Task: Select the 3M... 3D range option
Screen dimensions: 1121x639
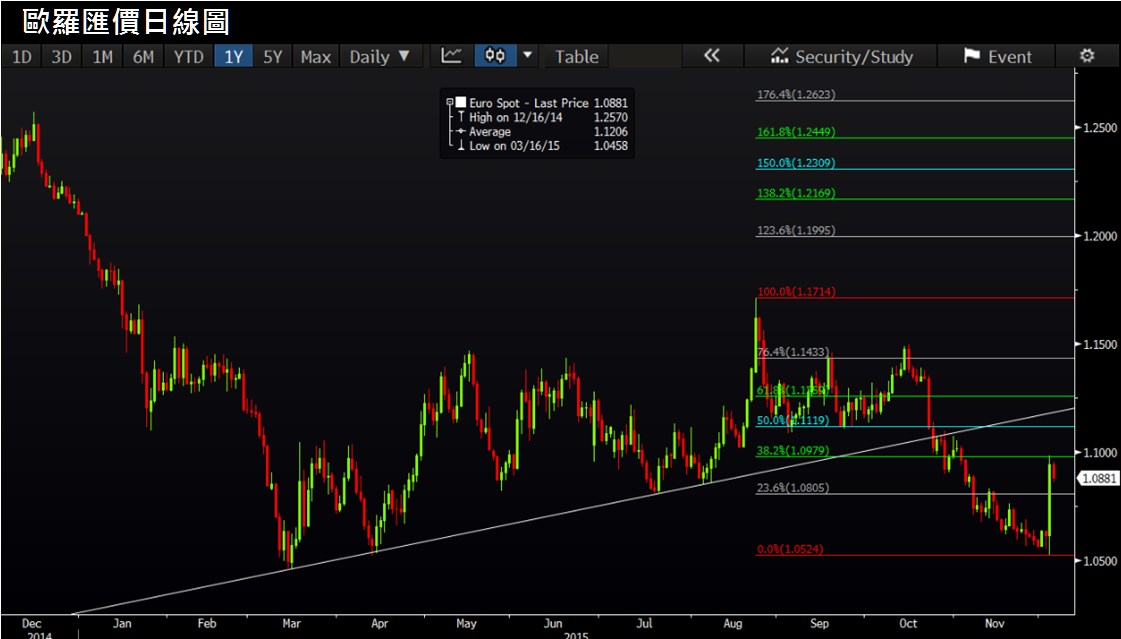Action: click(x=62, y=57)
